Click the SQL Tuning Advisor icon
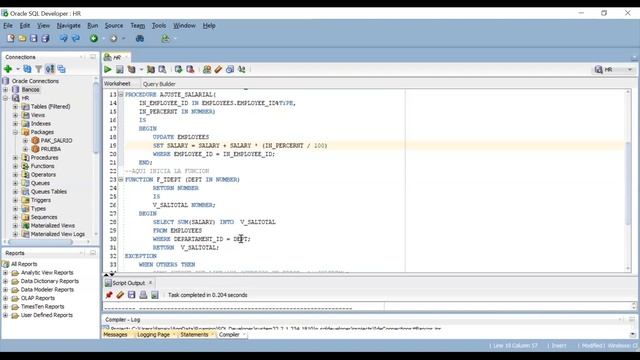The height and width of the screenshot is (360, 640). coord(162,69)
